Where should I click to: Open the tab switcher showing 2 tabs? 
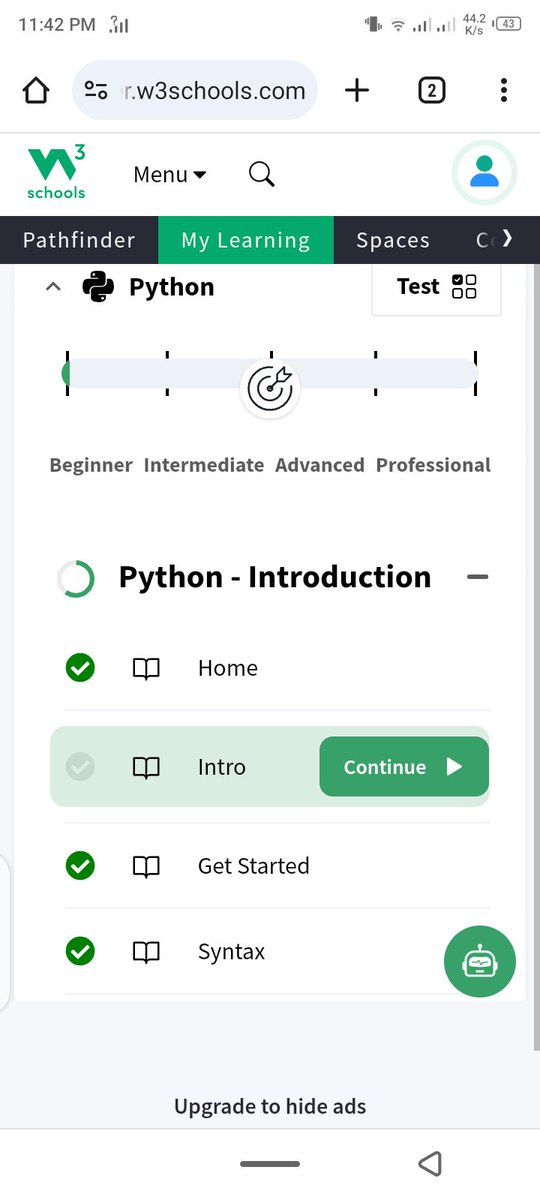[431, 91]
